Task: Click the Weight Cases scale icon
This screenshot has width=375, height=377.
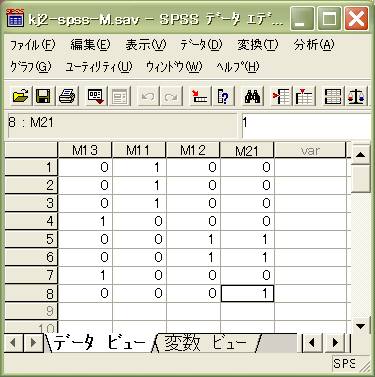Action: (x=356, y=96)
